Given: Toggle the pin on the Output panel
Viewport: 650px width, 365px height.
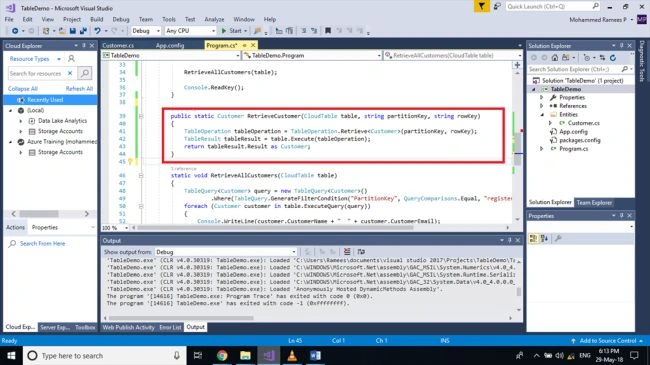Looking at the screenshot, I should [x=509, y=240].
